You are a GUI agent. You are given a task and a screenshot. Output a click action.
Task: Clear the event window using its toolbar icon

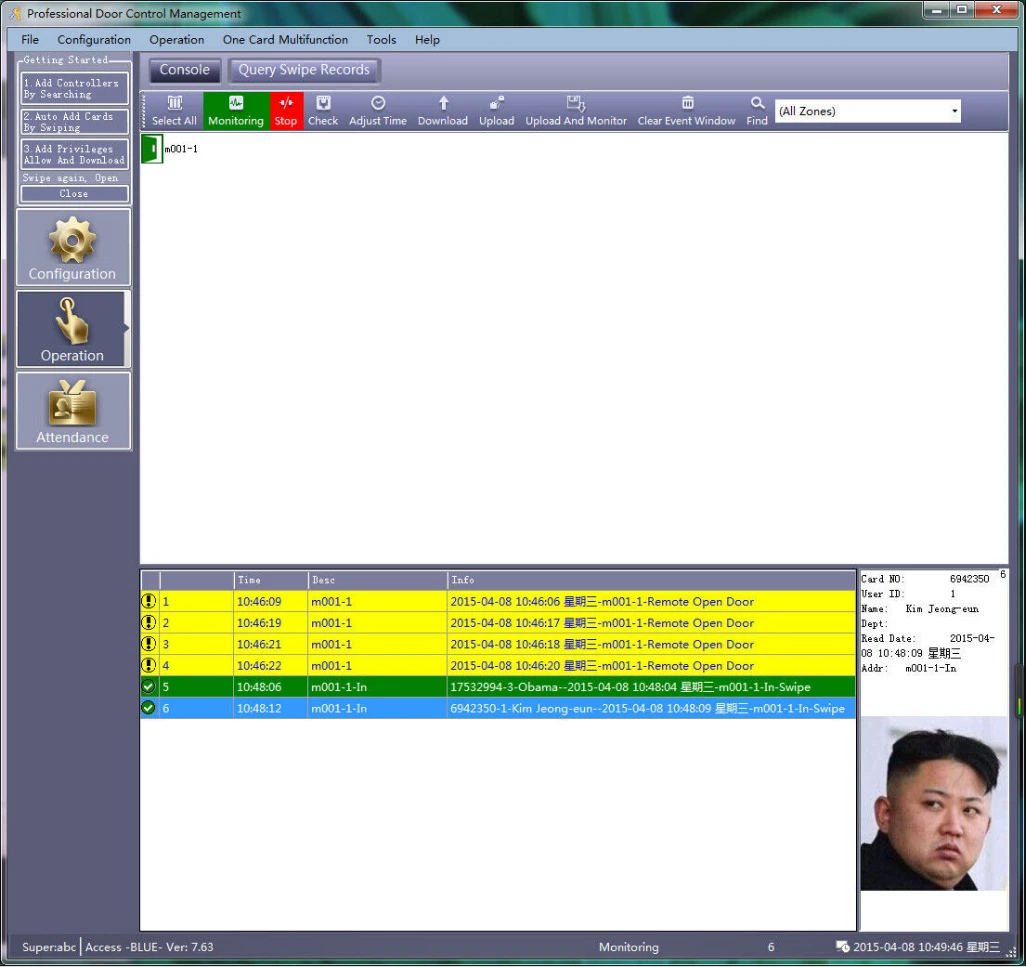(686, 110)
